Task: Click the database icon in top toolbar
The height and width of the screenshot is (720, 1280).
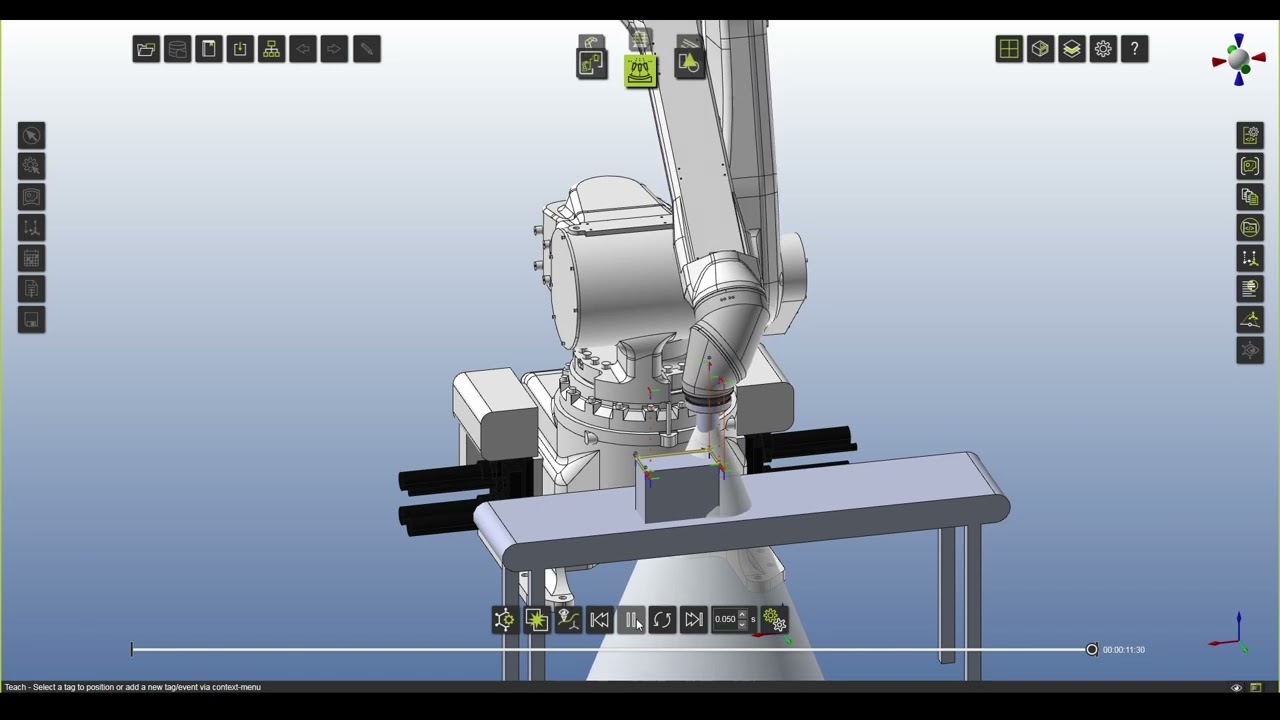Action: tap(177, 49)
